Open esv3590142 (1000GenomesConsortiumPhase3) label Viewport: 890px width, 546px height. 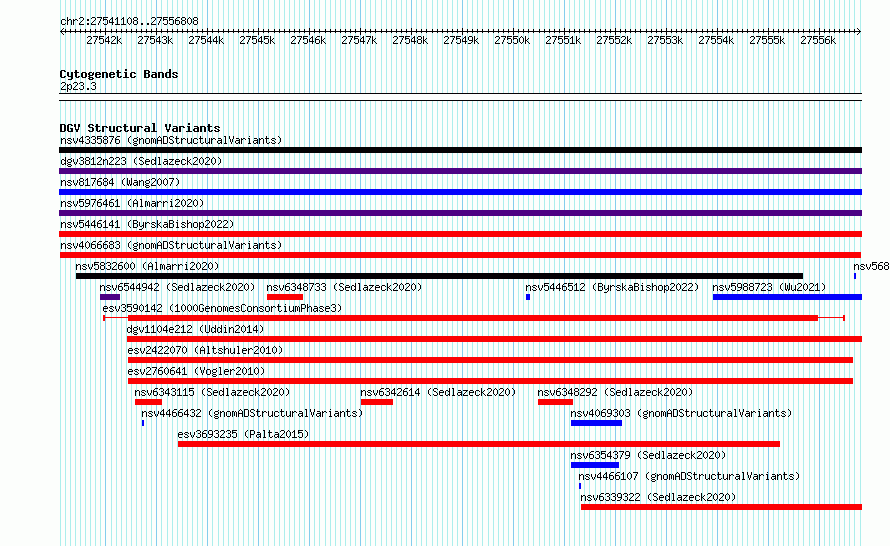click(222, 308)
